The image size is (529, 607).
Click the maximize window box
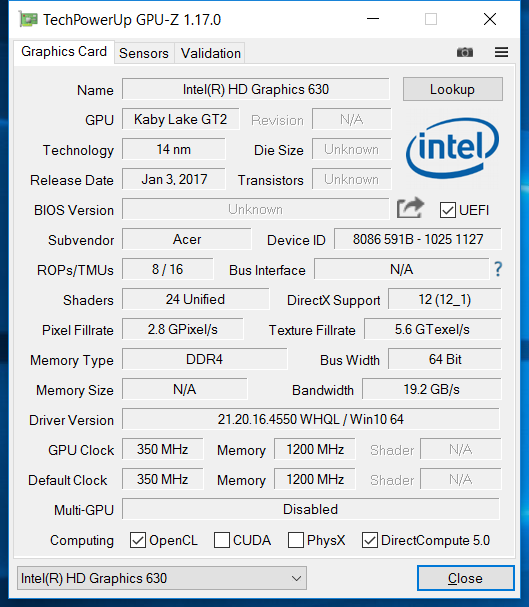[431, 19]
